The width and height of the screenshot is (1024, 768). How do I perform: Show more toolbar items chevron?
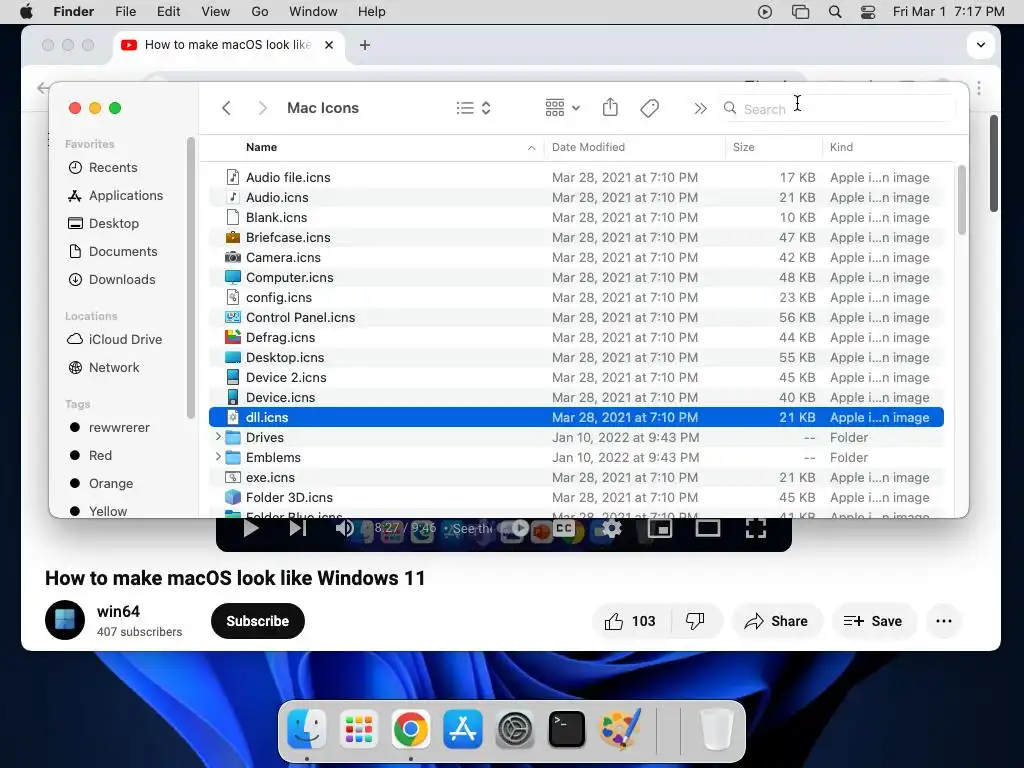click(x=700, y=108)
